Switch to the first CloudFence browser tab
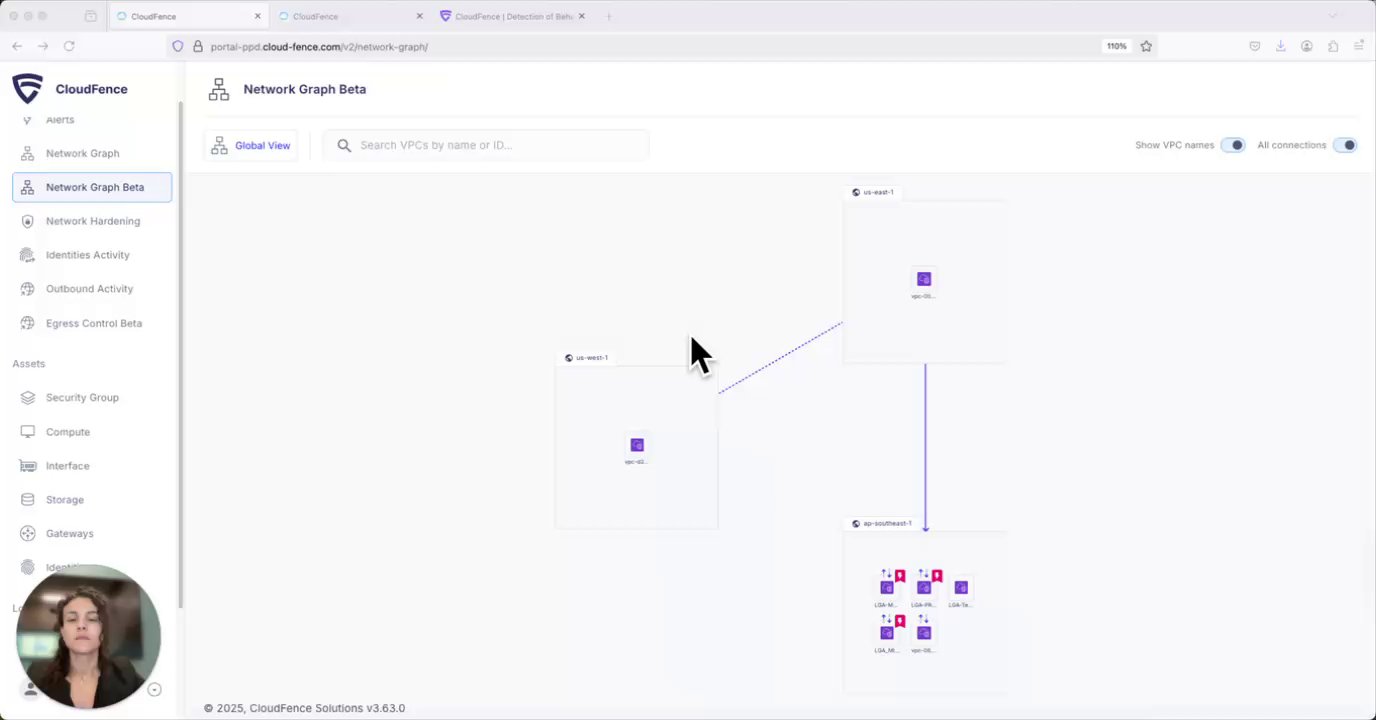1376x720 pixels. (x=187, y=16)
